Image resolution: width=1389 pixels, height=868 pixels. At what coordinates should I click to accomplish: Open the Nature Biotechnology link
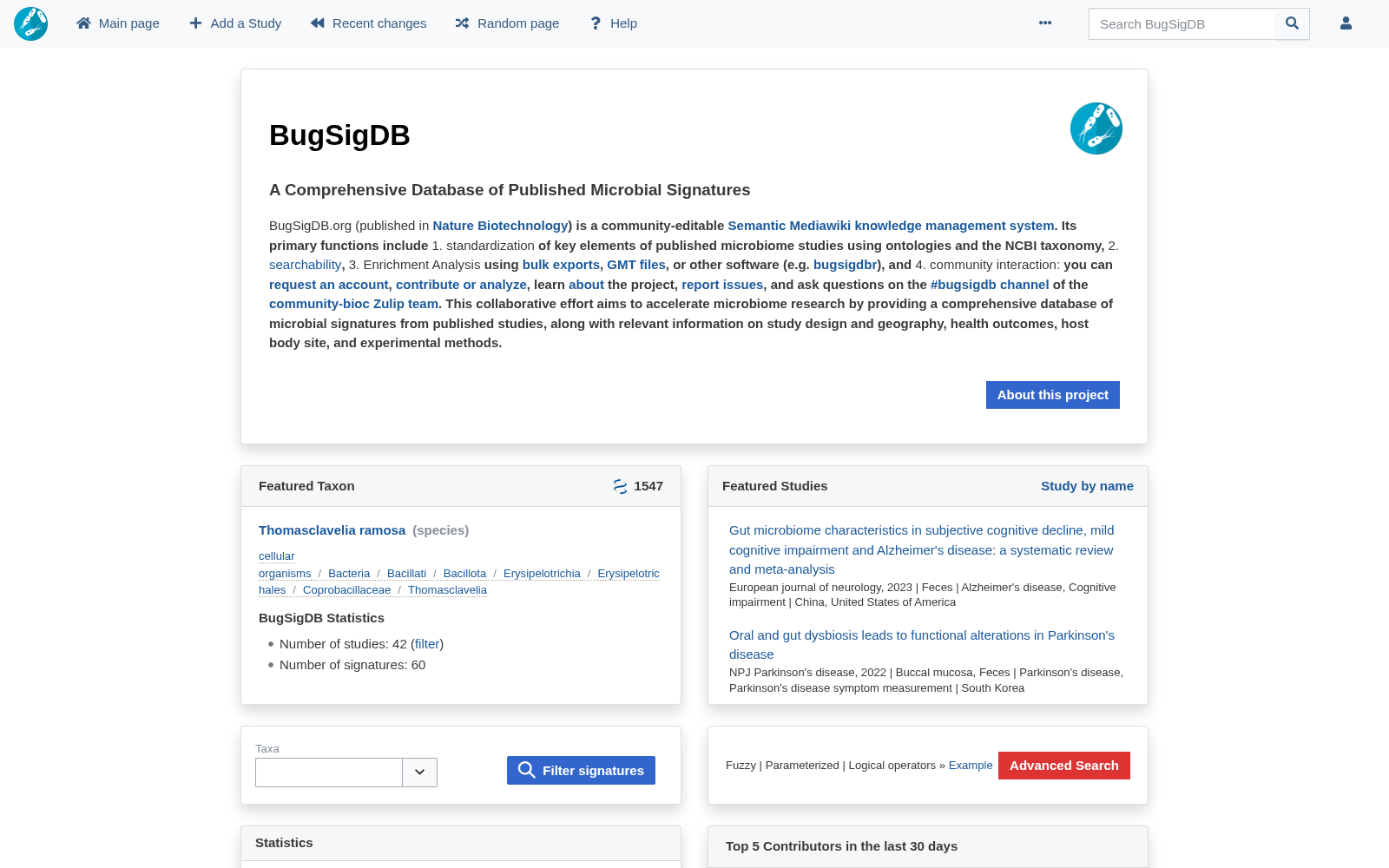tap(501, 226)
